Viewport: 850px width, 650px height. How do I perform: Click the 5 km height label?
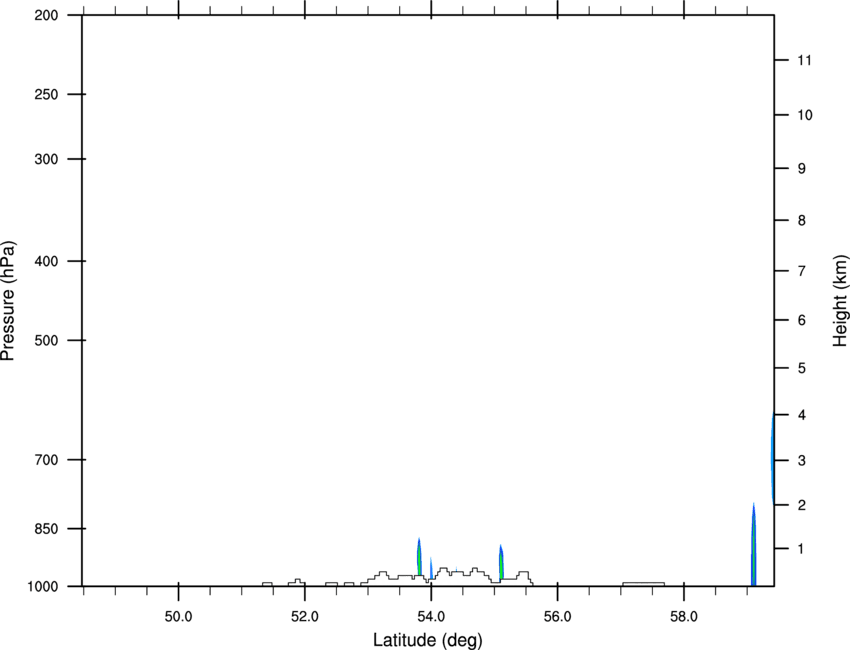(801, 368)
